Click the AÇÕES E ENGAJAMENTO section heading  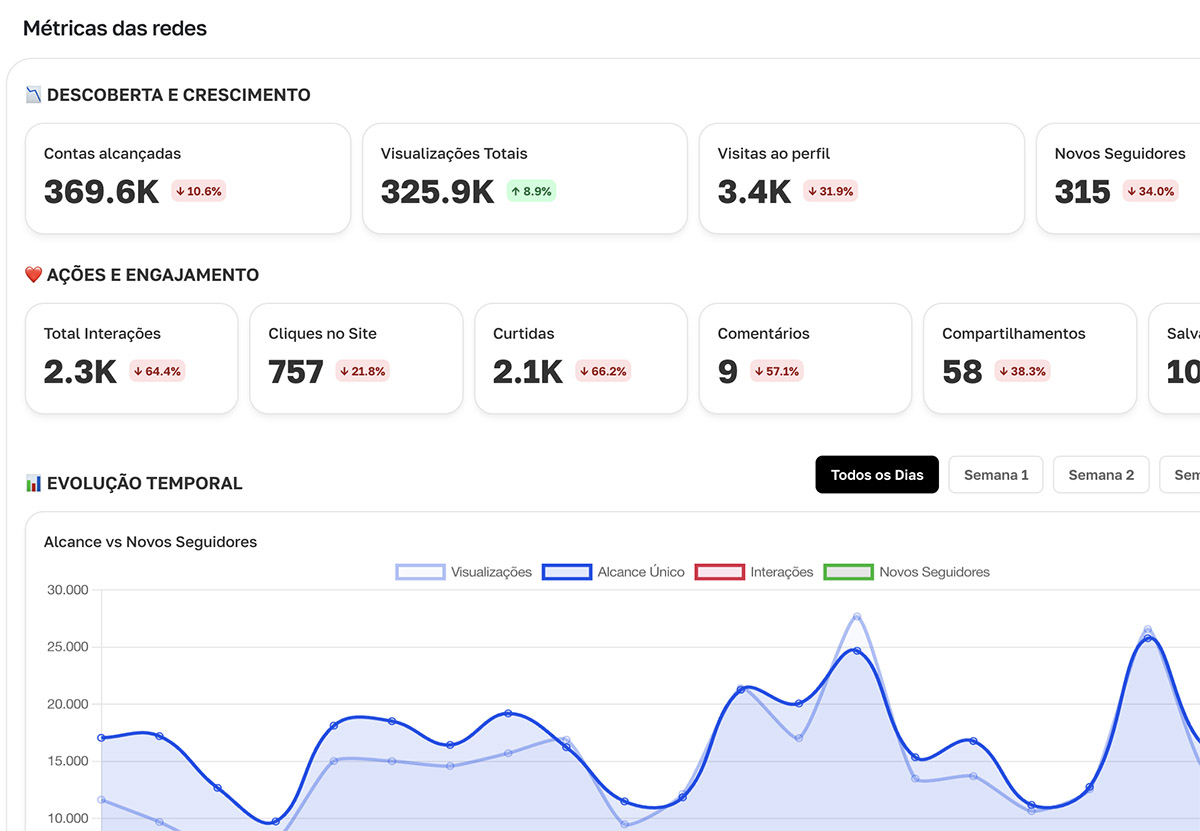point(153,275)
